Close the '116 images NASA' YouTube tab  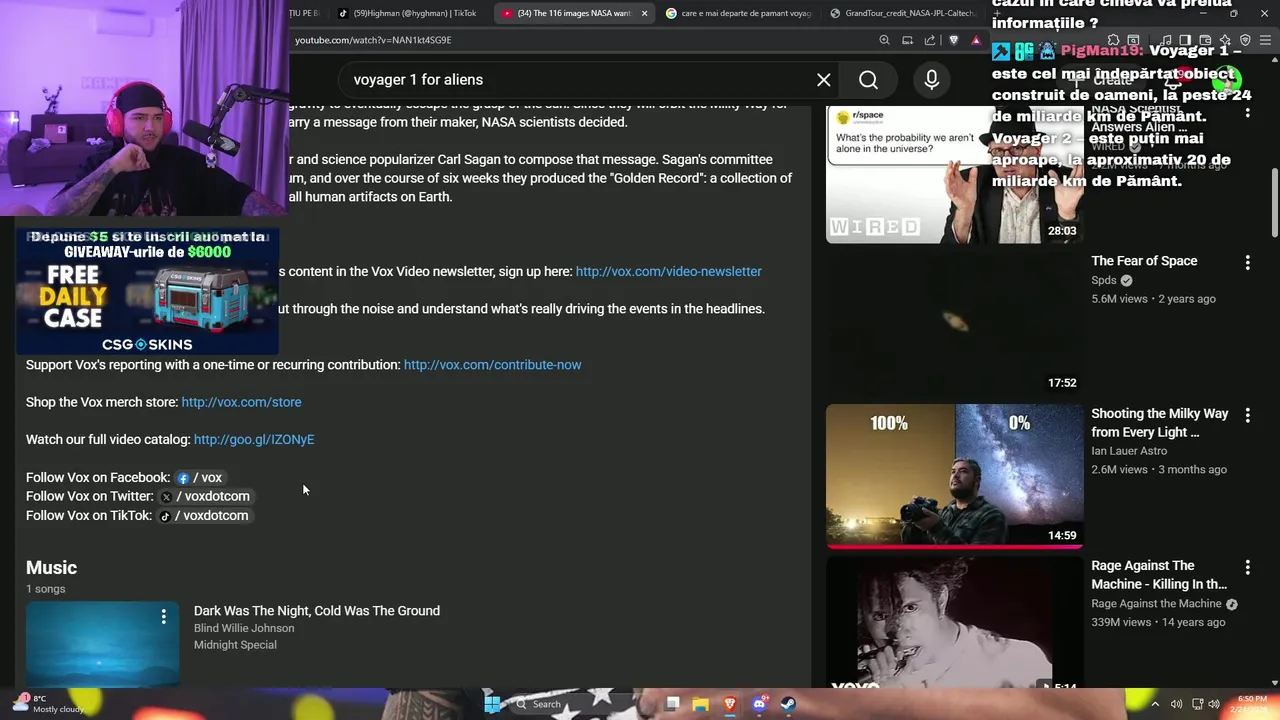point(644,13)
